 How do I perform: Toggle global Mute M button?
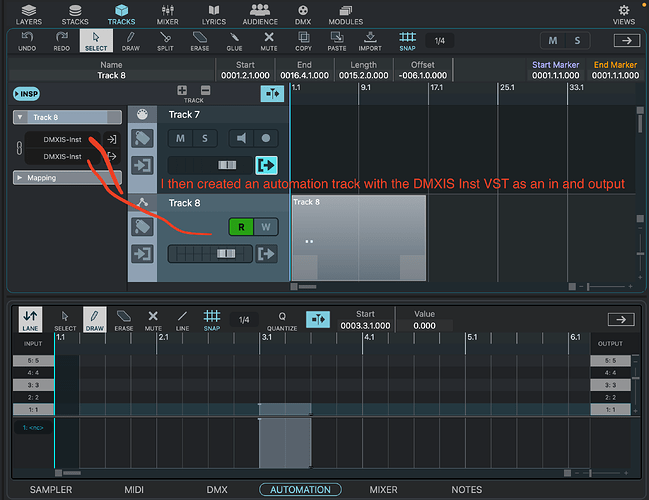553,41
